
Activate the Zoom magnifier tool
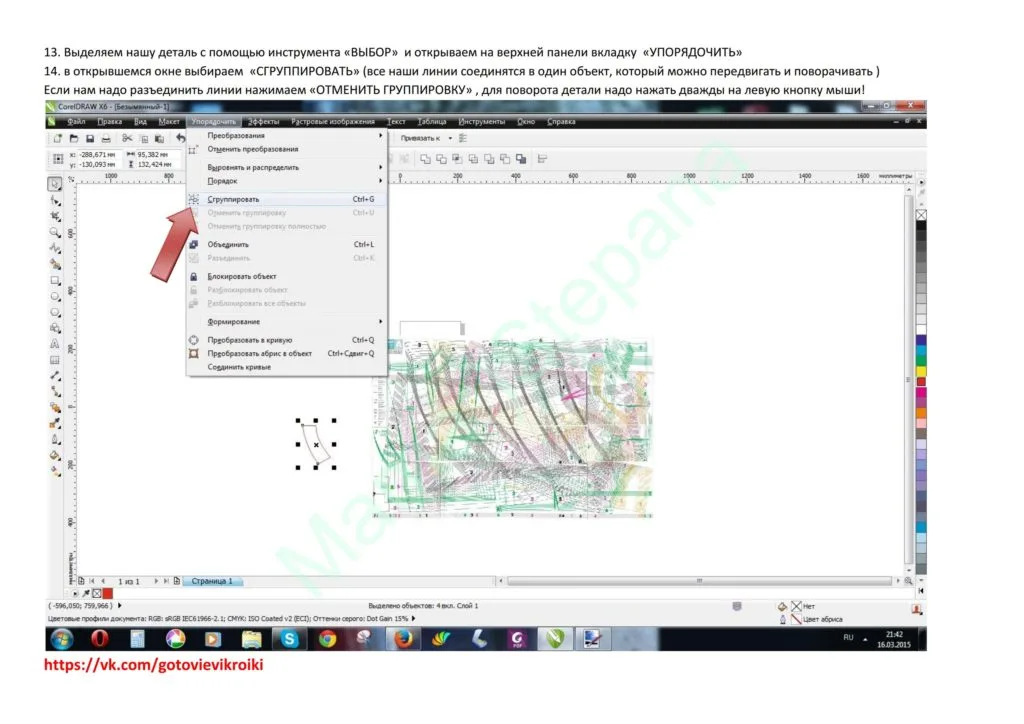coord(55,232)
